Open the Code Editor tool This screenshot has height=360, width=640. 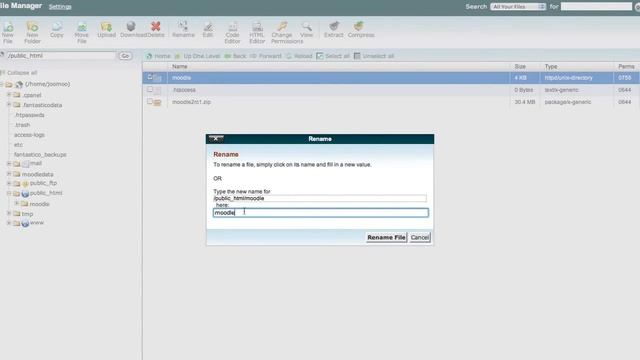[232, 32]
